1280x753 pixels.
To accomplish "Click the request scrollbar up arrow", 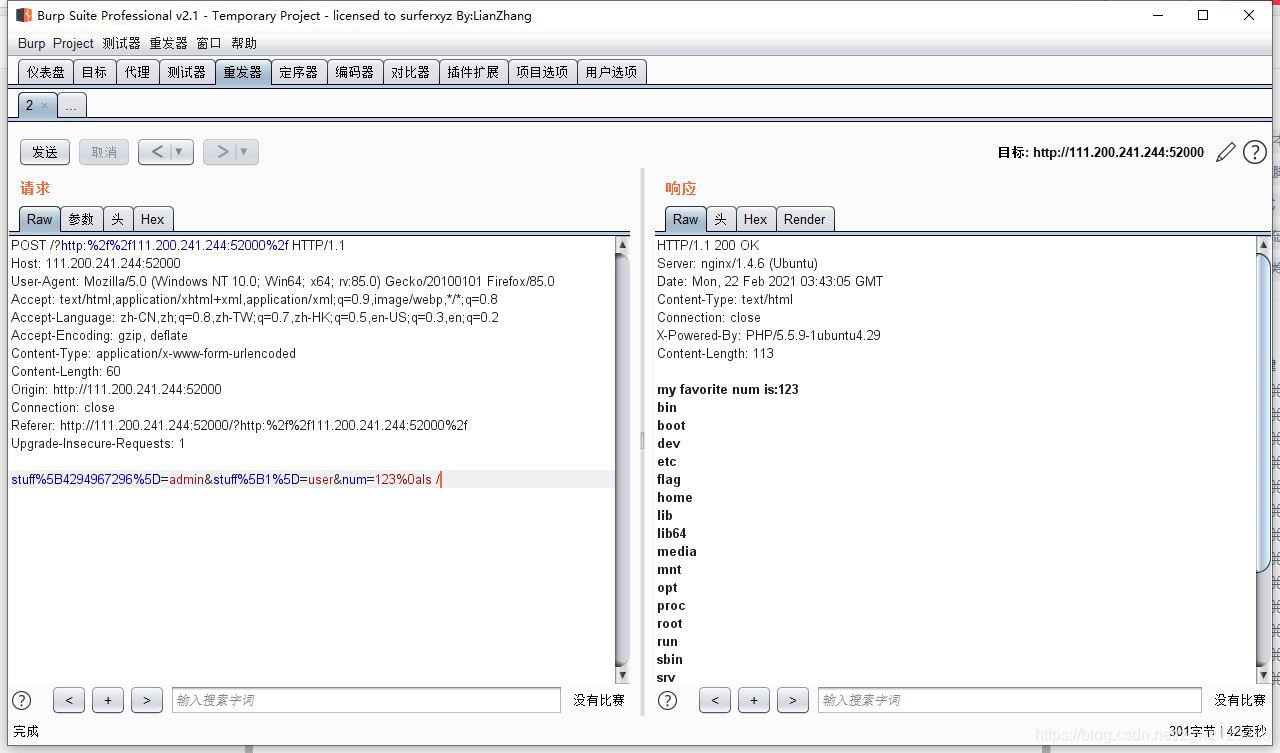I will pos(622,245).
